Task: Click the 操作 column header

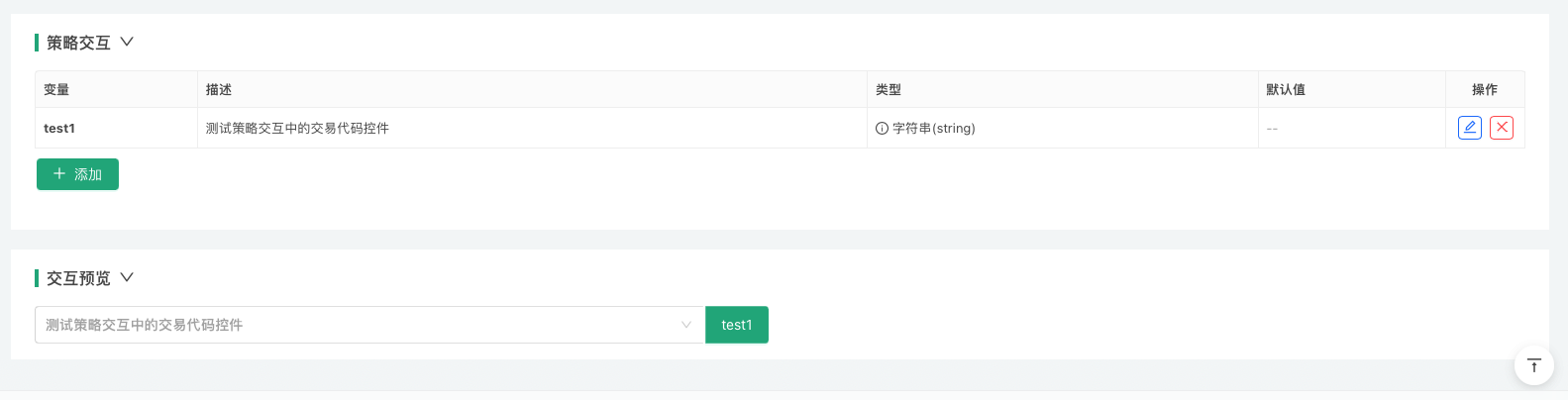Action: click(x=1485, y=90)
